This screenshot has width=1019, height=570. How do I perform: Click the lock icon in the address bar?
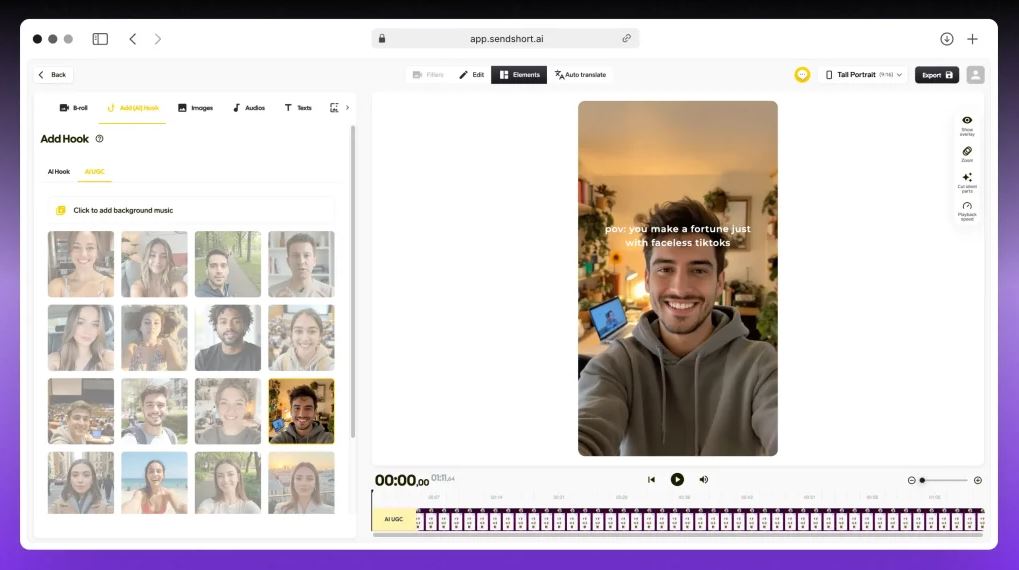(x=382, y=38)
